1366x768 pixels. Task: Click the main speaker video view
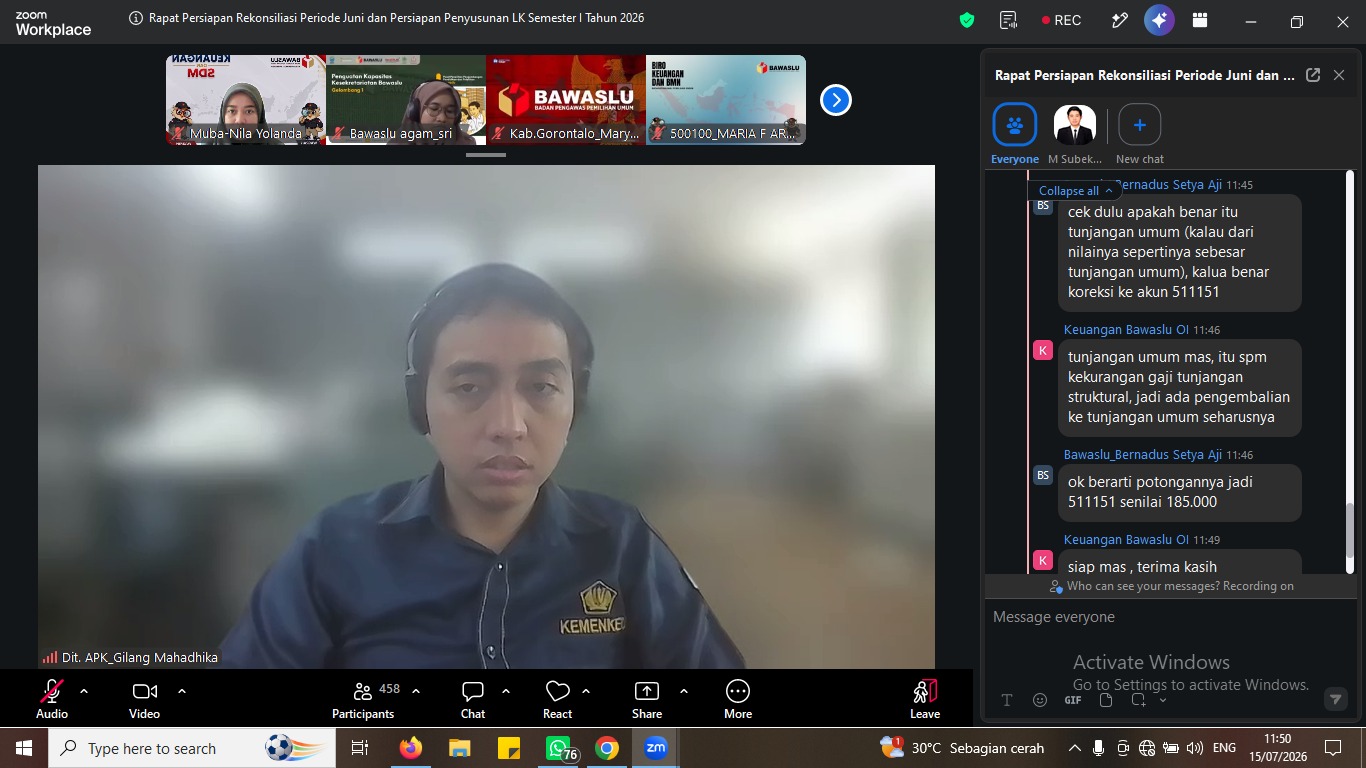[486, 416]
